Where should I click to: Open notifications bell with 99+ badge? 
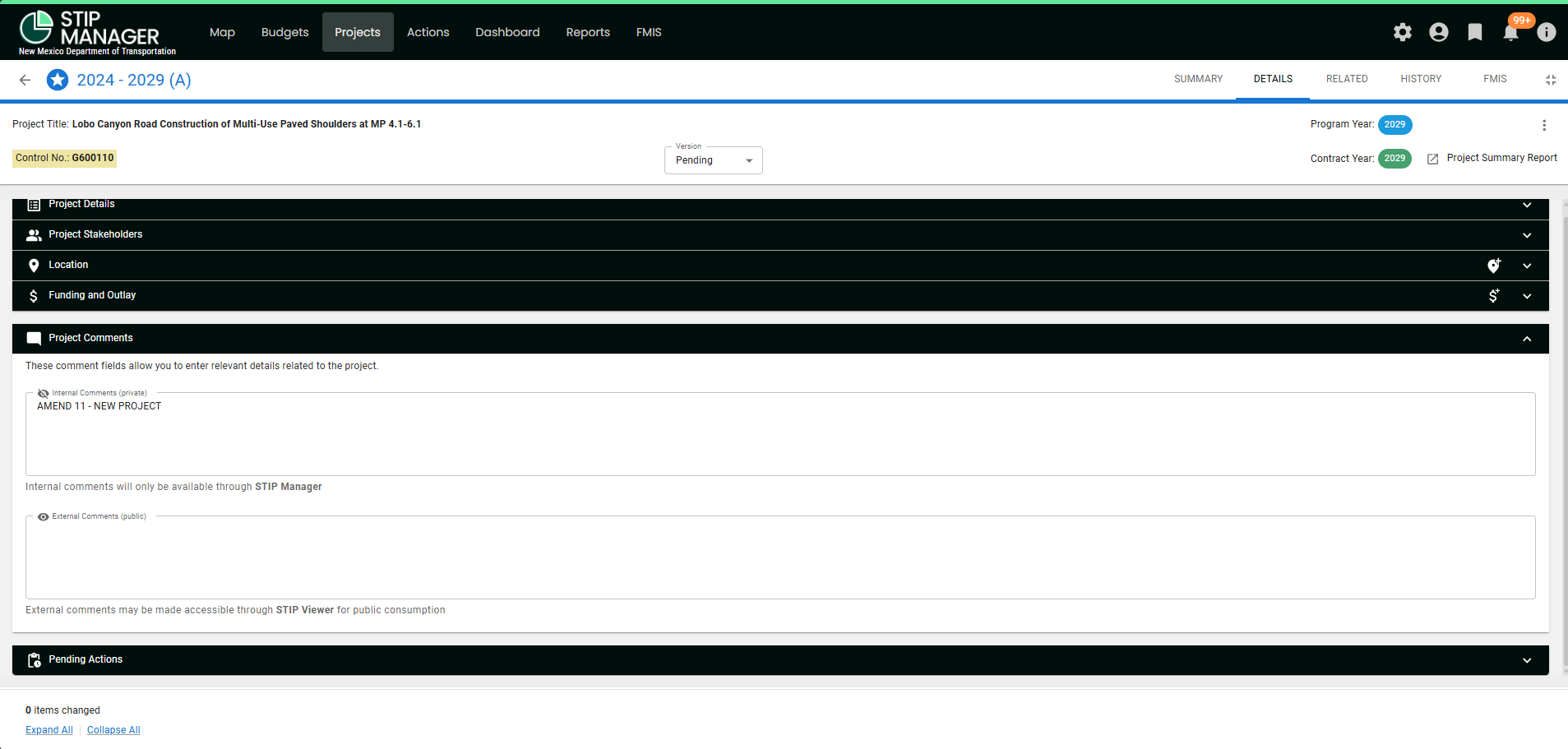1511,32
